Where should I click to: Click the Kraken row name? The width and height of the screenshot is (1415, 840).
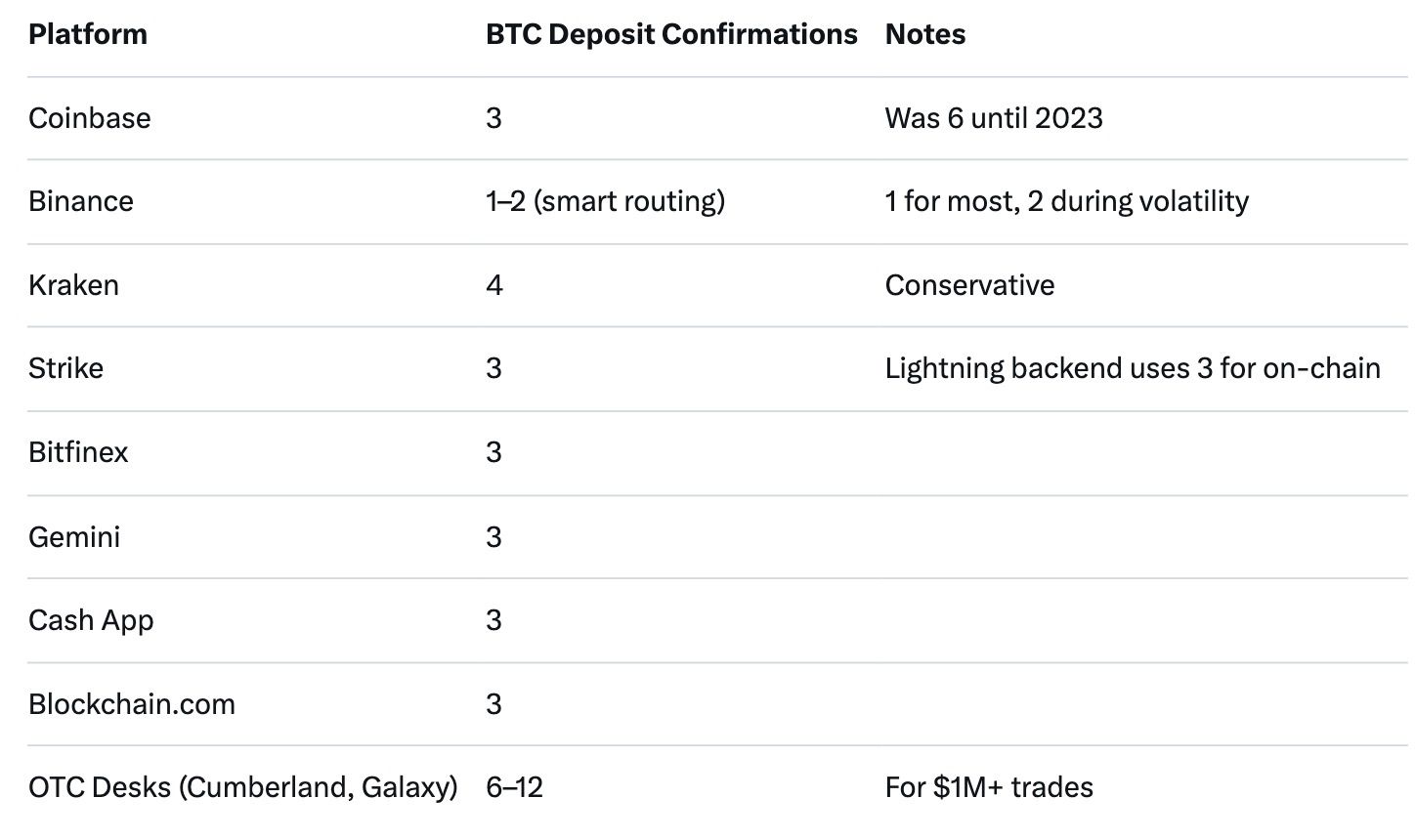pos(73,285)
